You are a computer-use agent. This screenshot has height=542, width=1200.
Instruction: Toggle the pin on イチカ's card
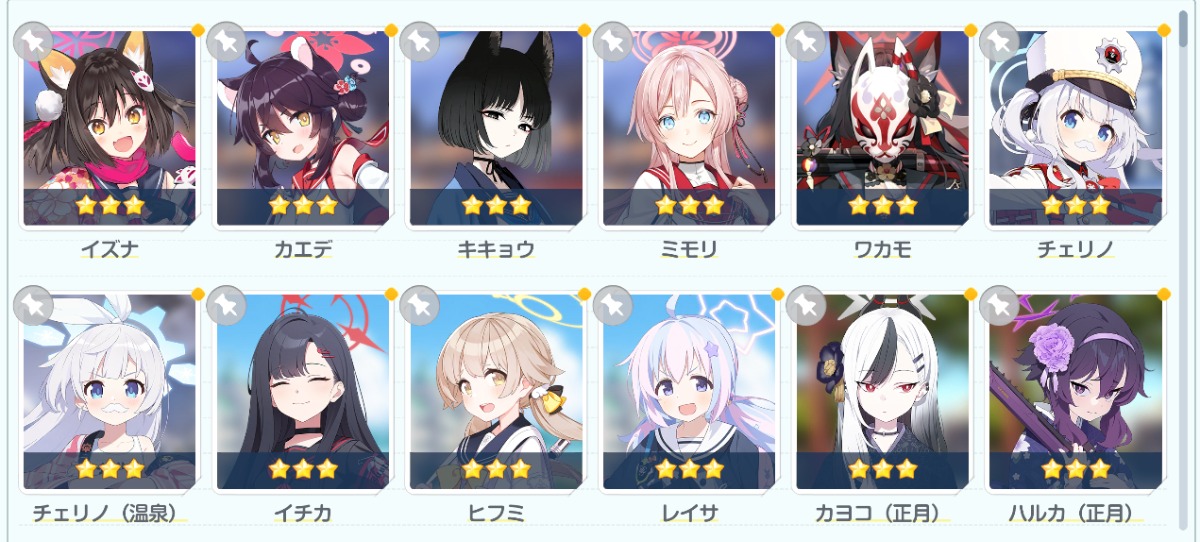pos(225,306)
